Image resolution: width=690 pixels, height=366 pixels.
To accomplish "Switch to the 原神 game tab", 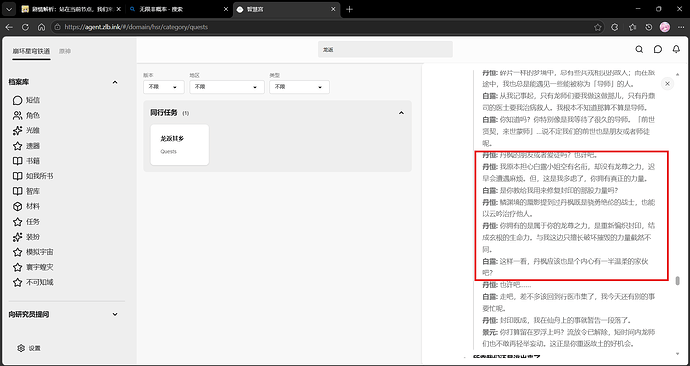I will tap(65, 51).
